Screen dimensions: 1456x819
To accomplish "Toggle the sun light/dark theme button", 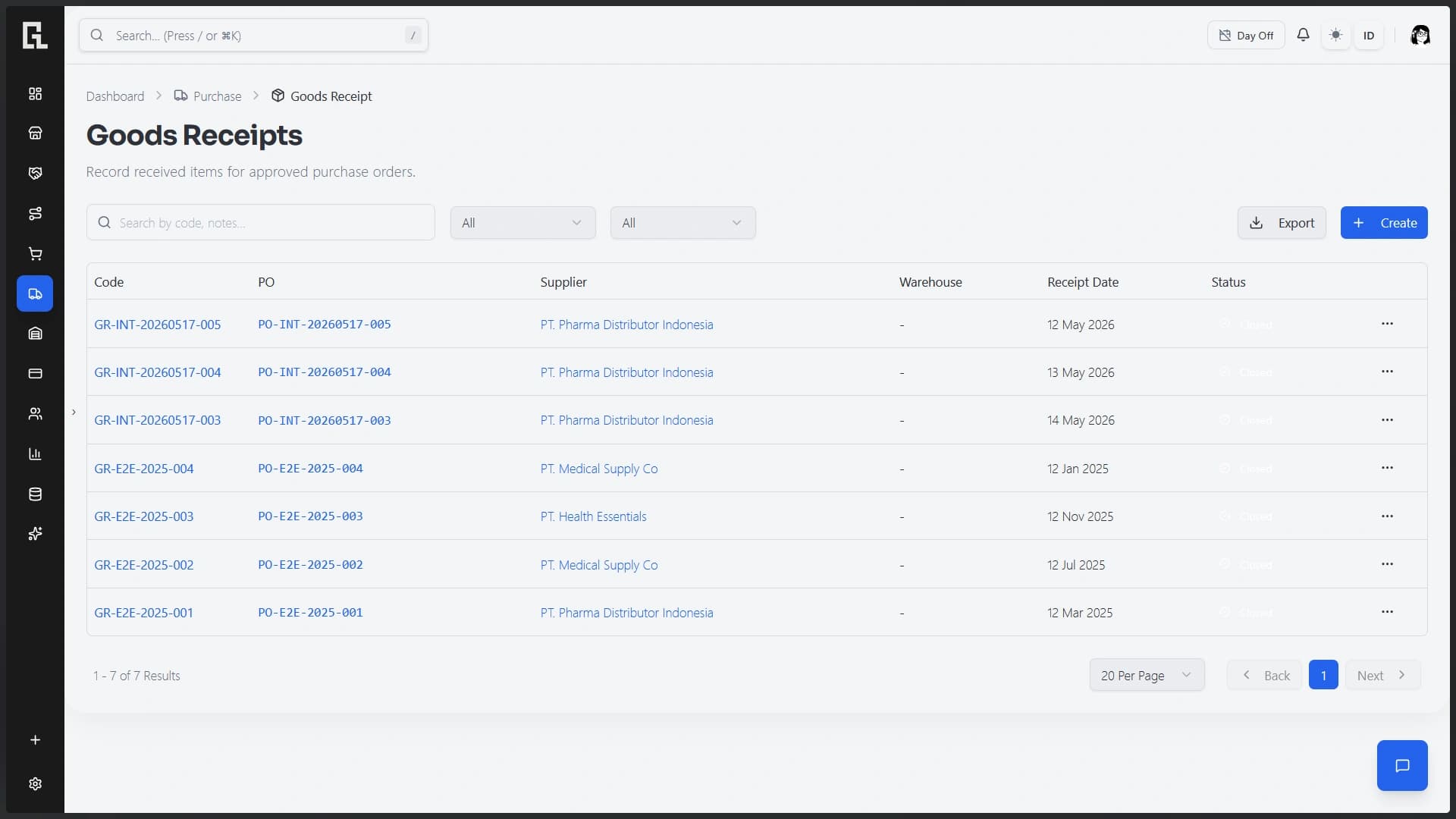I will [1336, 35].
